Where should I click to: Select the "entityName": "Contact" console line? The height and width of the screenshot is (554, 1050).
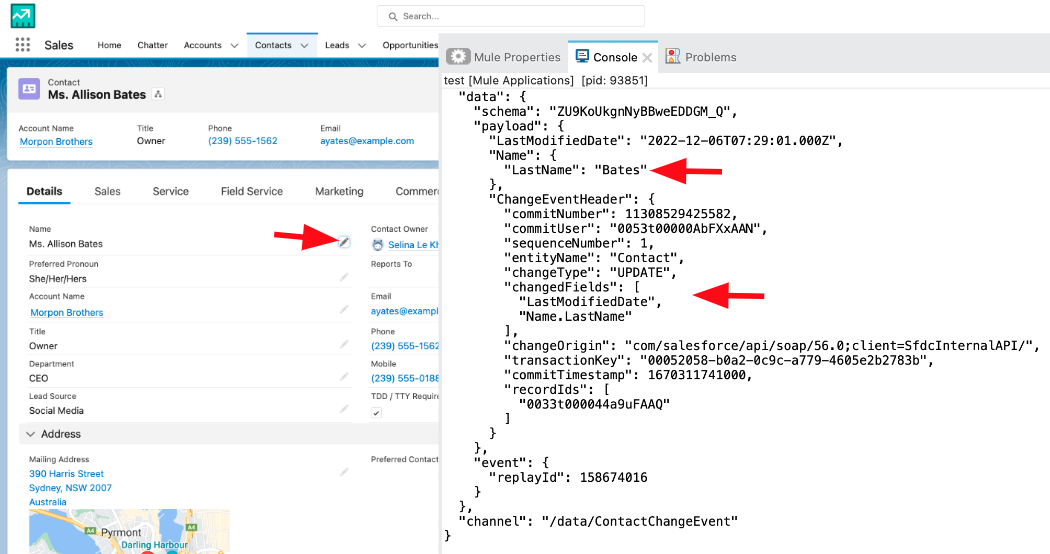593,258
